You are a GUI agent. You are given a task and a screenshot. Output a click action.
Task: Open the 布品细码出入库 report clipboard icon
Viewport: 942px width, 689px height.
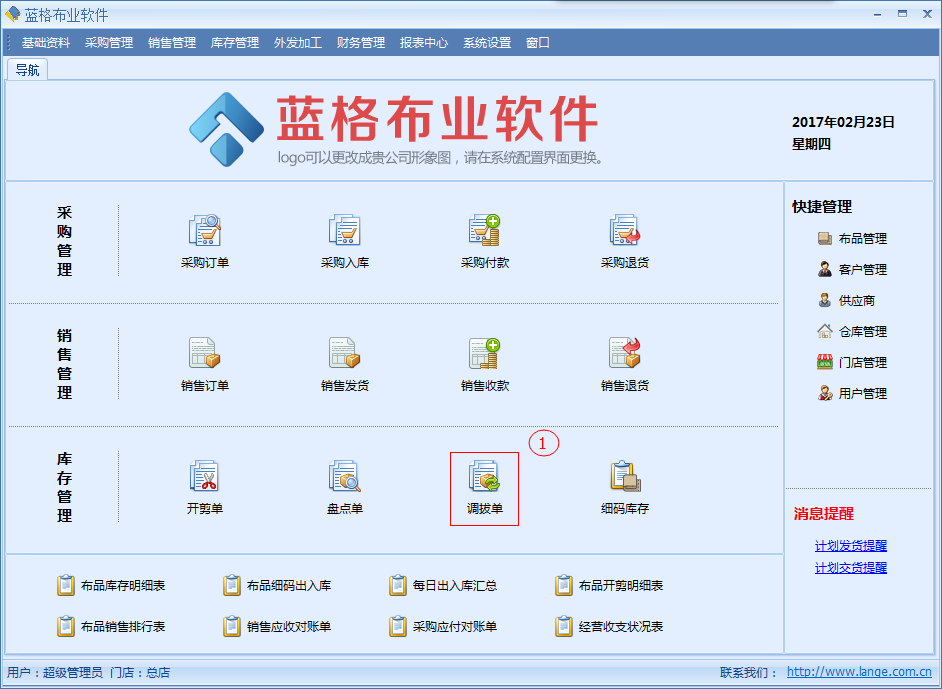tap(231, 585)
